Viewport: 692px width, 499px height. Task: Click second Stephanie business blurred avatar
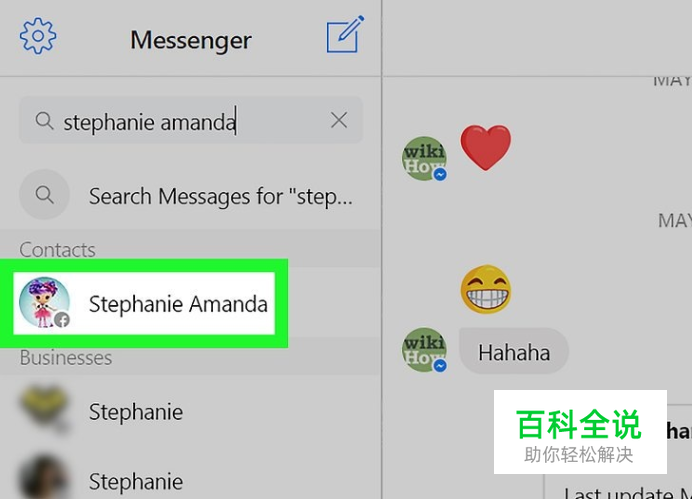[x=44, y=479]
